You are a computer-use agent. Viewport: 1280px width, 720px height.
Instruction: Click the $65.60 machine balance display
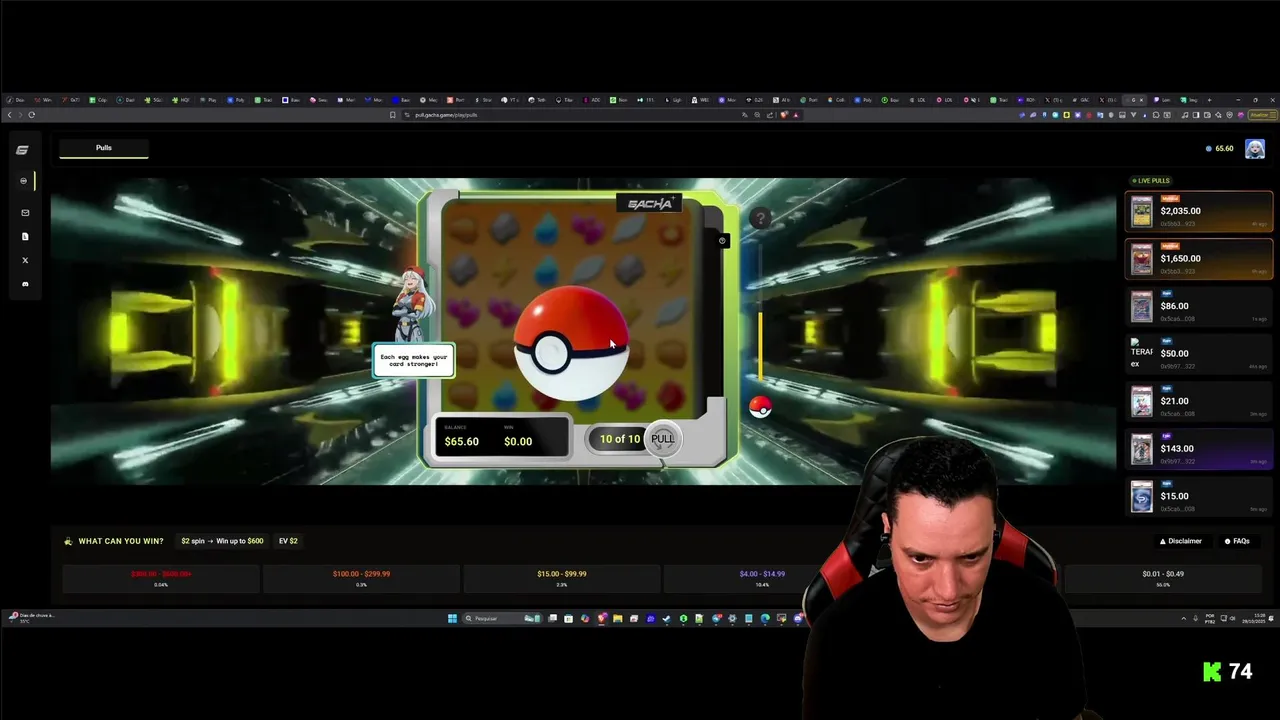(462, 441)
